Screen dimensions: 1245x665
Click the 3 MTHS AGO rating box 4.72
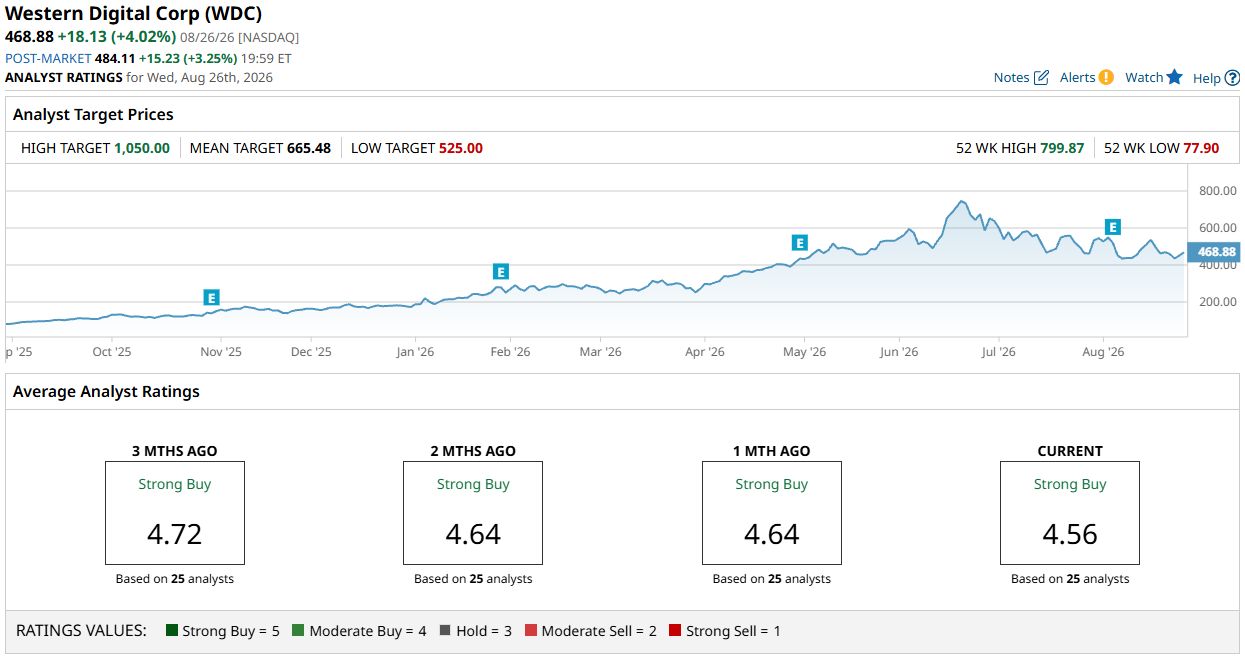pos(175,513)
